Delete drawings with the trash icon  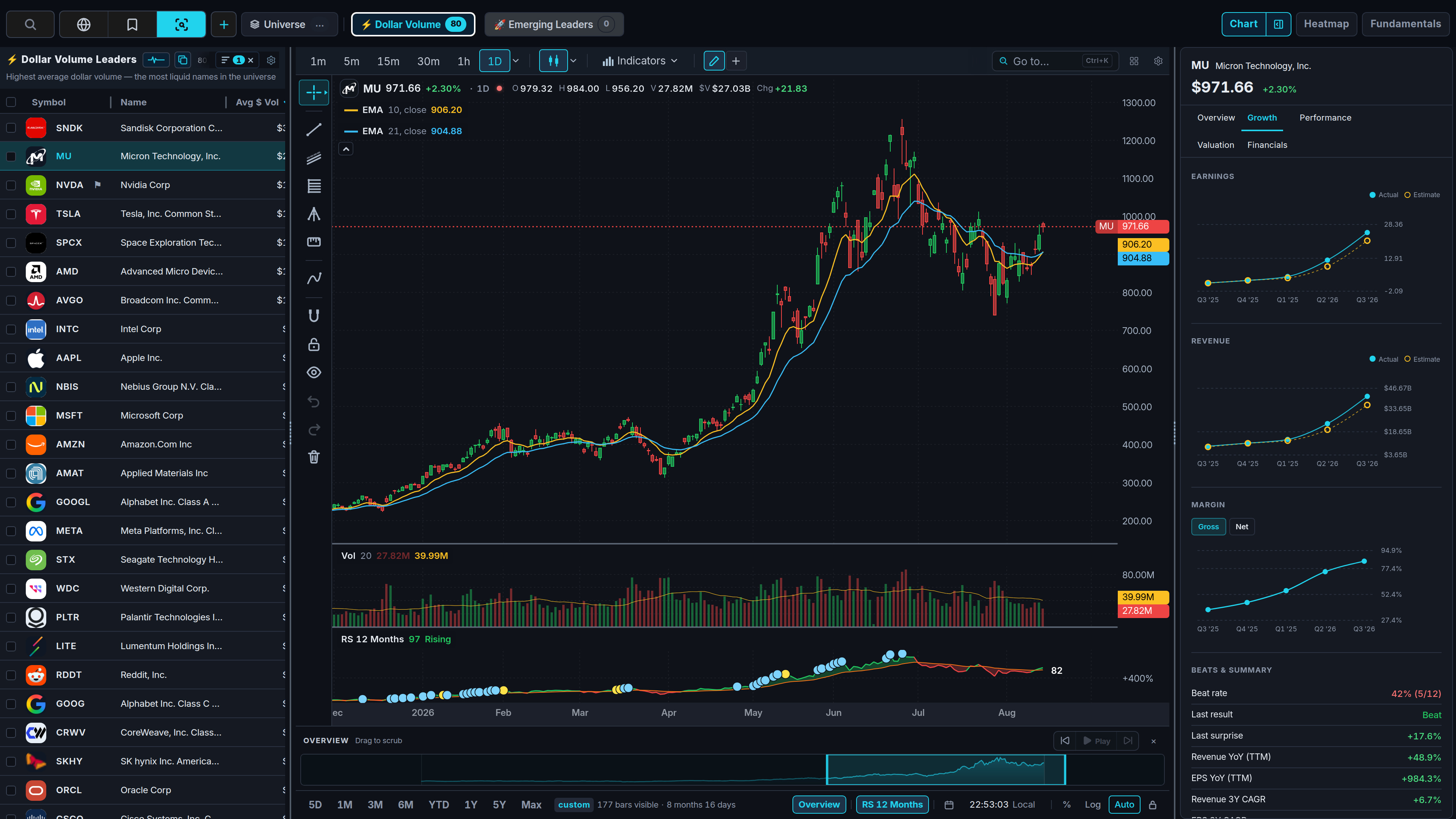(314, 457)
